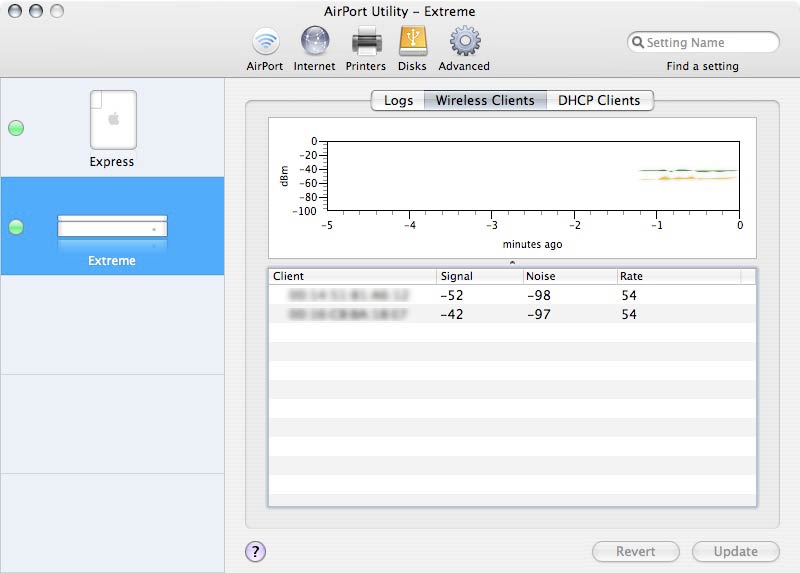Switch to the Wireless Clients tab
This screenshot has height=573, width=800.
point(485,101)
